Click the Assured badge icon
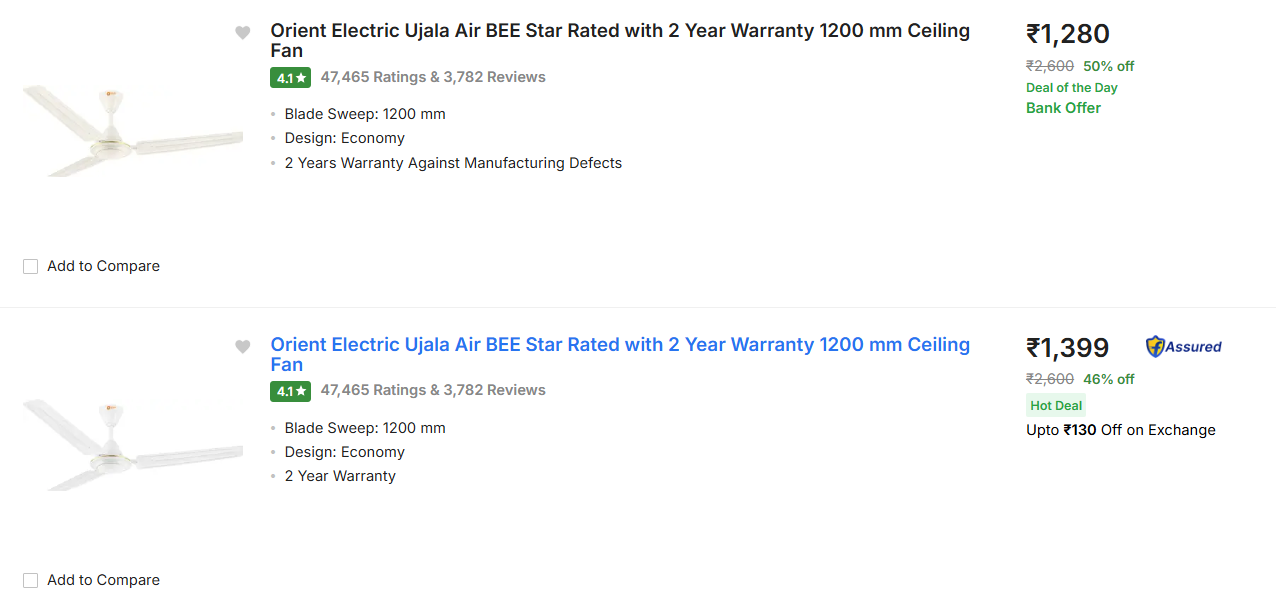 (1184, 347)
